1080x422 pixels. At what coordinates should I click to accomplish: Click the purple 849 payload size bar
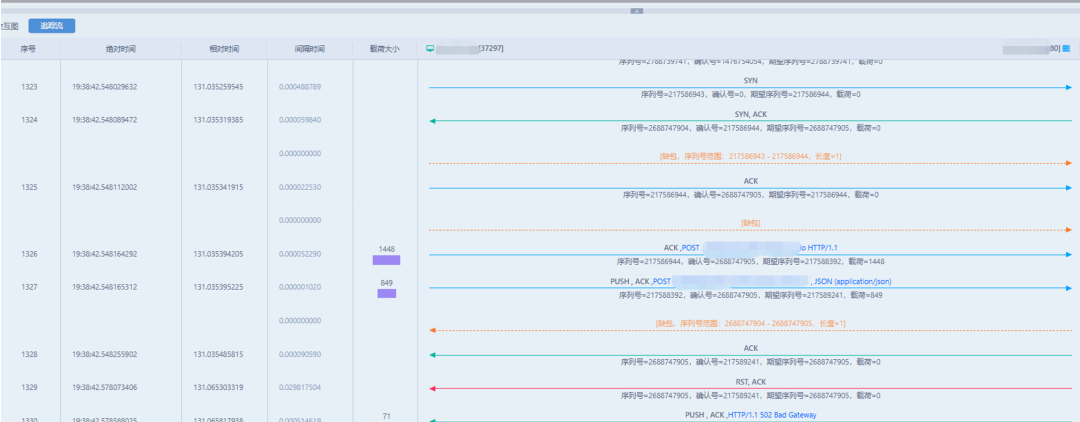tap(386, 294)
